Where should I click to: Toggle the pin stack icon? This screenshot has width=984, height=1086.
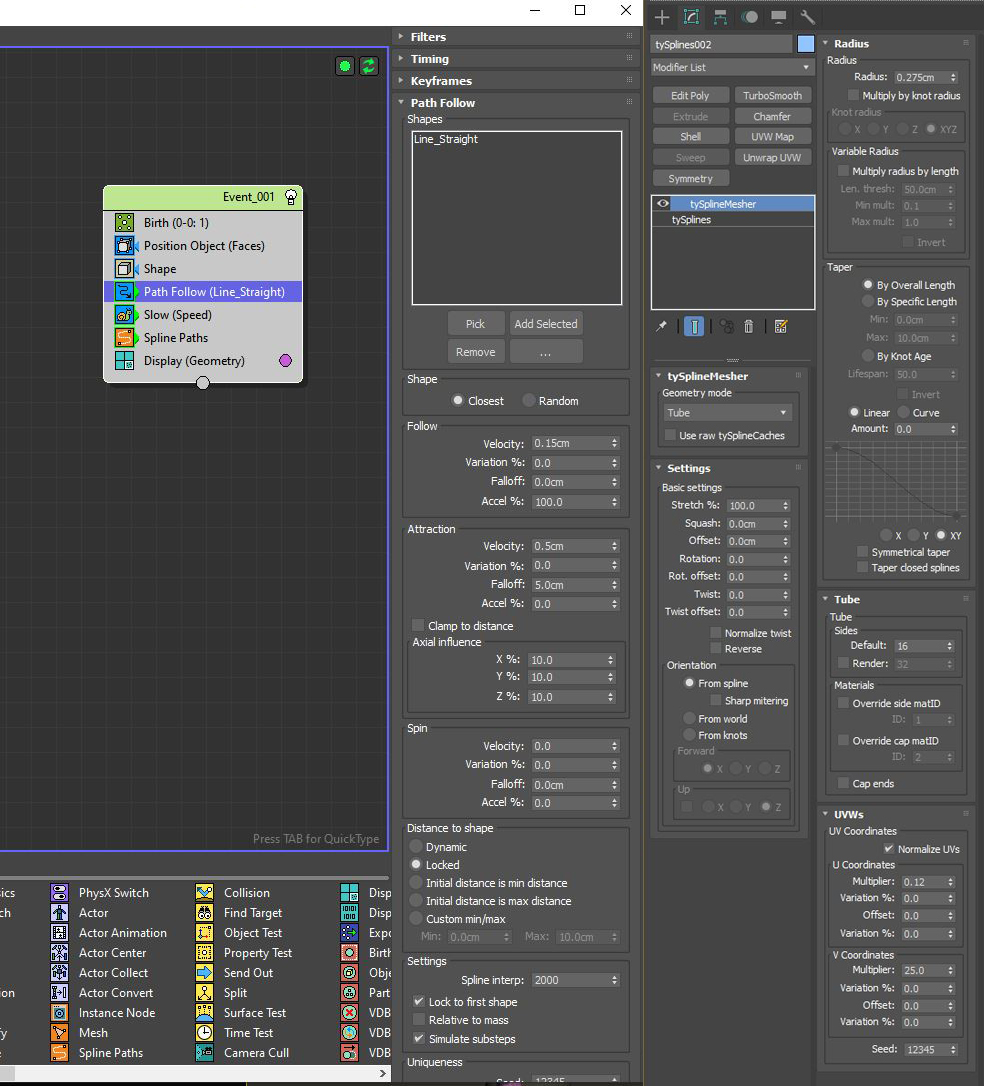point(661,327)
